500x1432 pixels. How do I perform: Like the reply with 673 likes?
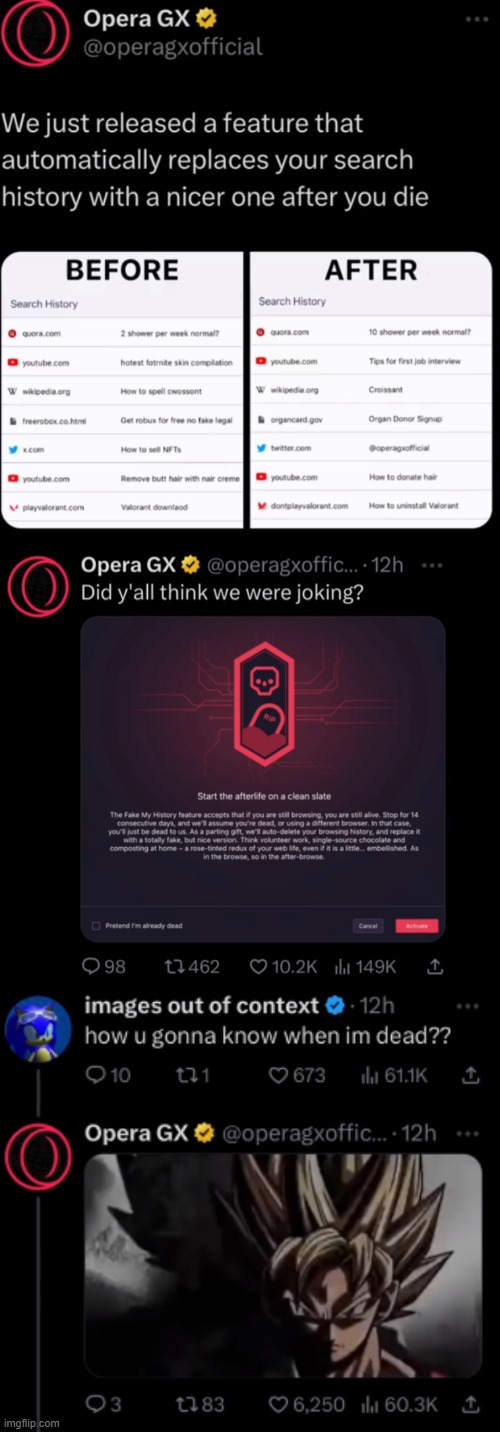(297, 1075)
